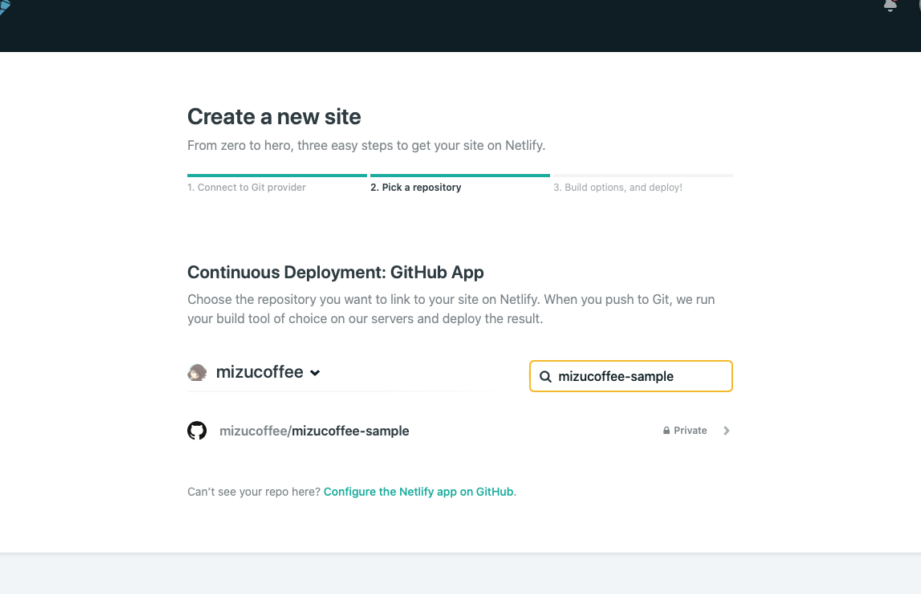Select step 3 Build options, and deploy!

click(618, 187)
